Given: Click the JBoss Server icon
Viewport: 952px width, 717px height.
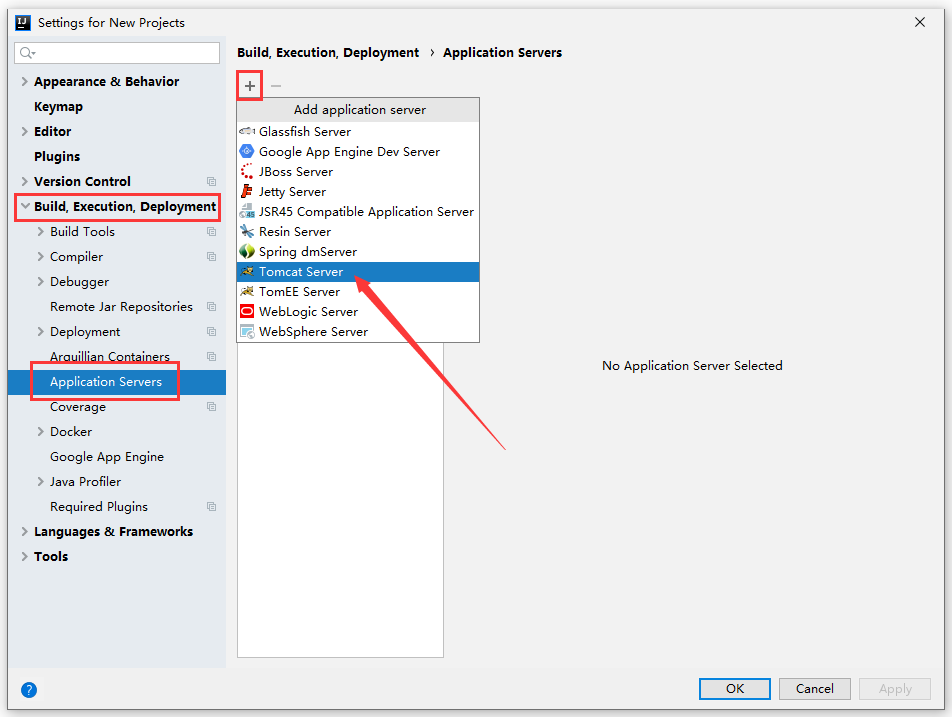Looking at the screenshot, I should tap(247, 172).
